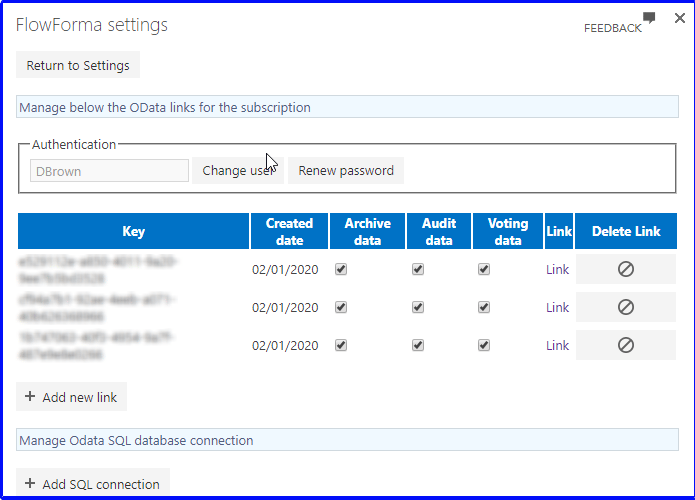Screen dimensions: 695x500
Task: Select the third row's 02/01/2020 date
Action: coord(285,346)
